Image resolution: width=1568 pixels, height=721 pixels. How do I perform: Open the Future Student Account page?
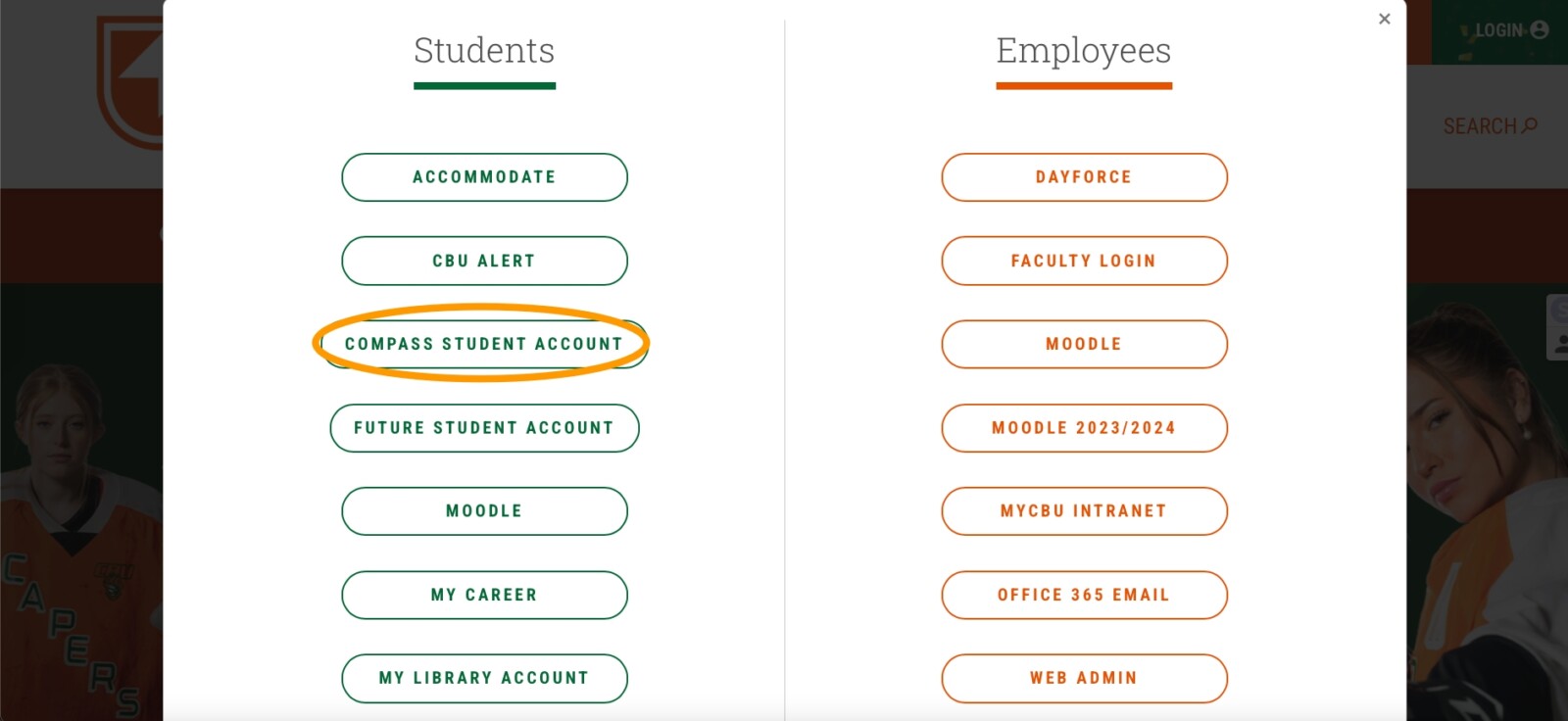(484, 428)
